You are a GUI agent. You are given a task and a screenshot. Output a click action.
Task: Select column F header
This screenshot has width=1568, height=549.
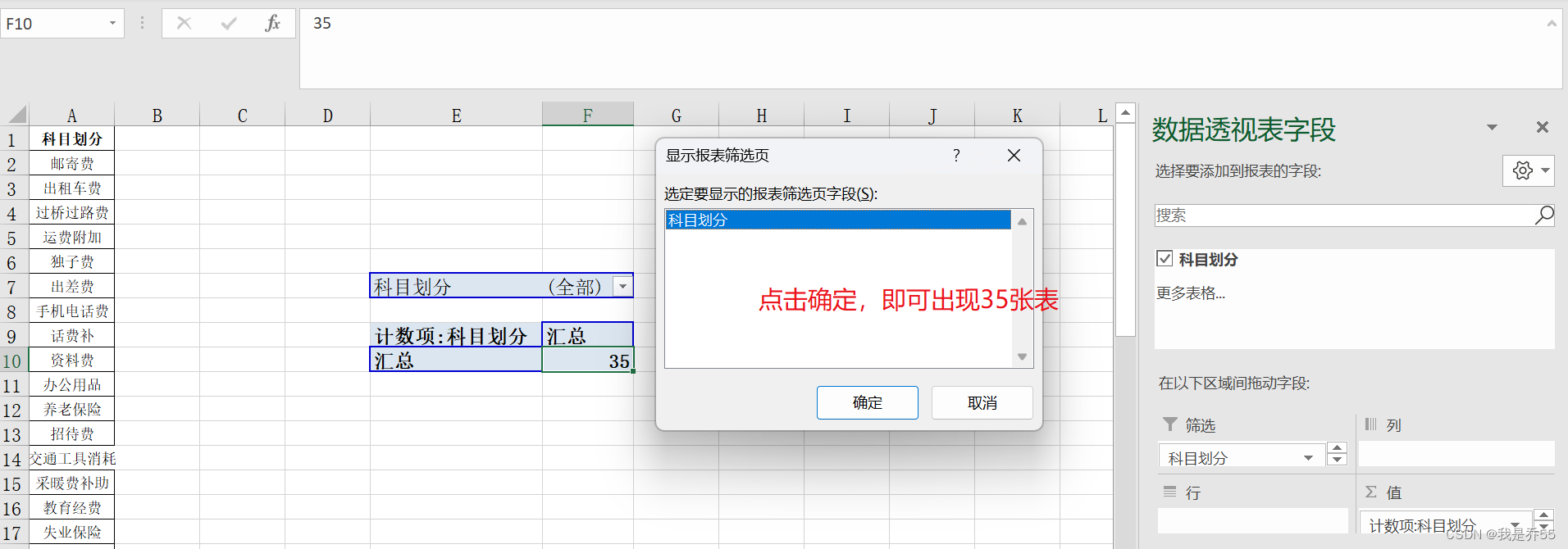pyautogui.click(x=587, y=115)
